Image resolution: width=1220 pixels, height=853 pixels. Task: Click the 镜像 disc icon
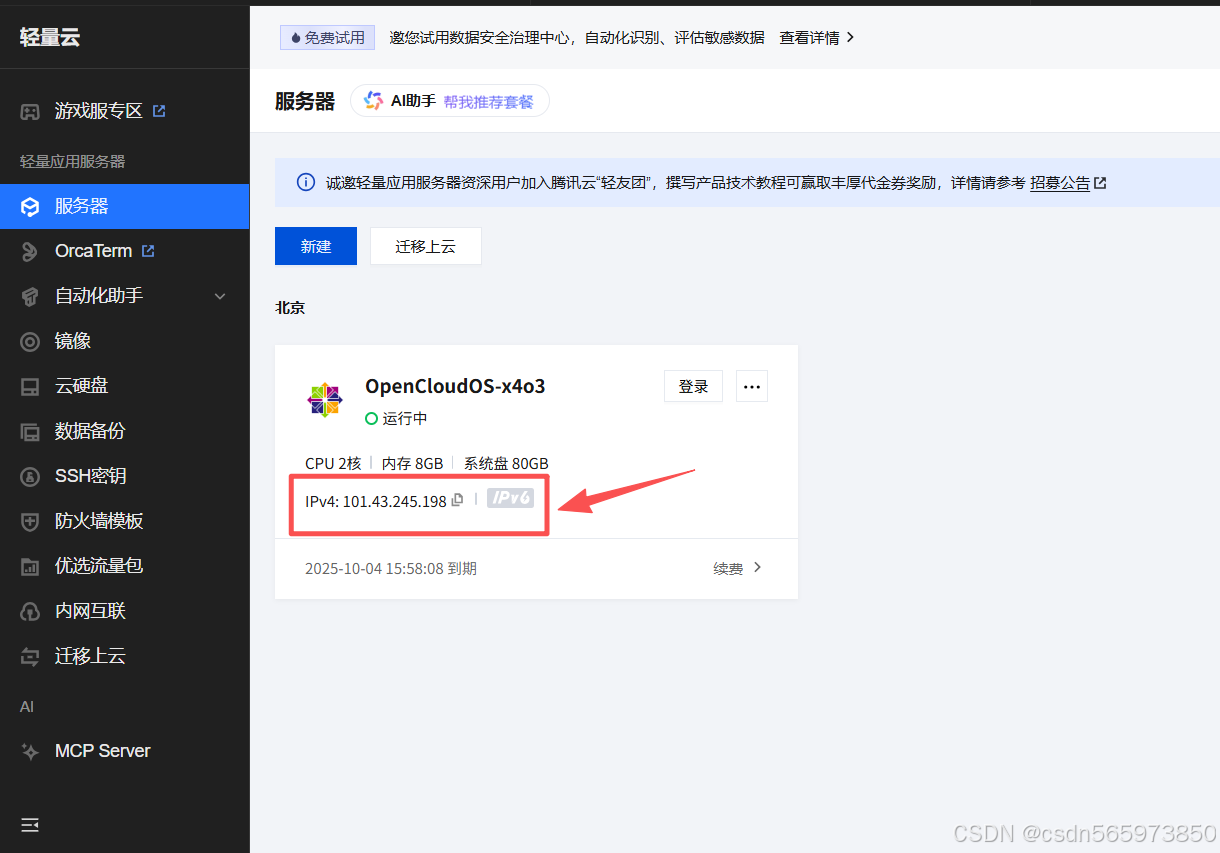click(30, 341)
